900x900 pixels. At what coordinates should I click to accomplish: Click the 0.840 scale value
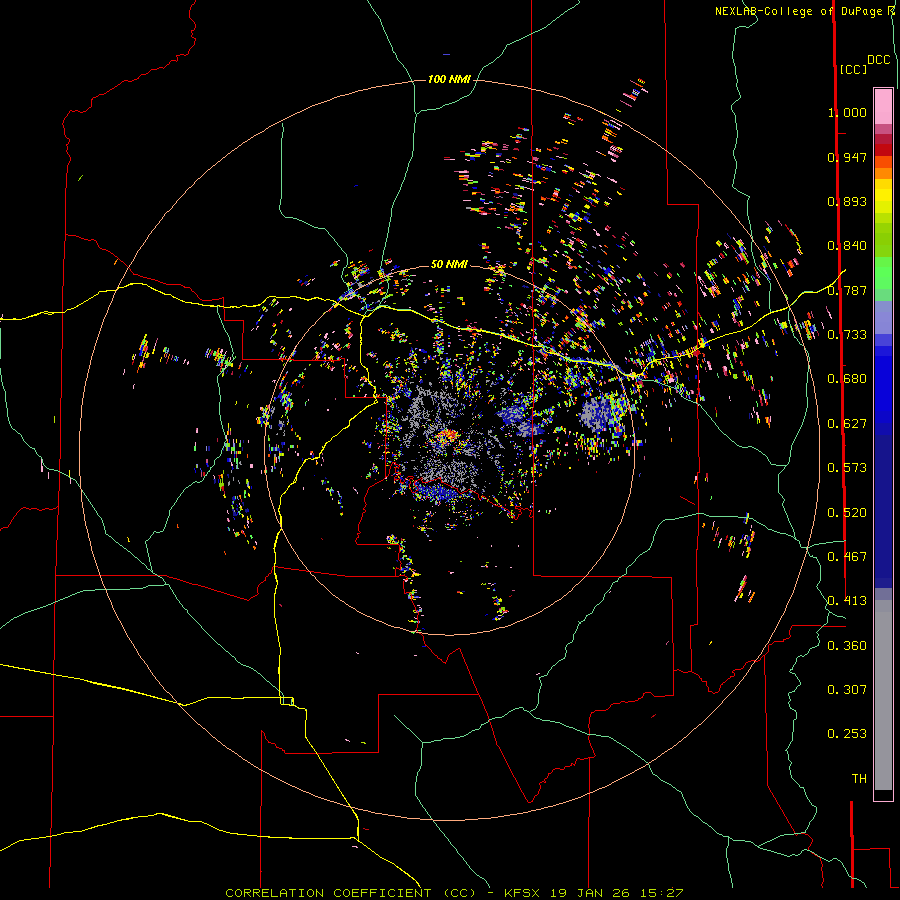coord(847,246)
